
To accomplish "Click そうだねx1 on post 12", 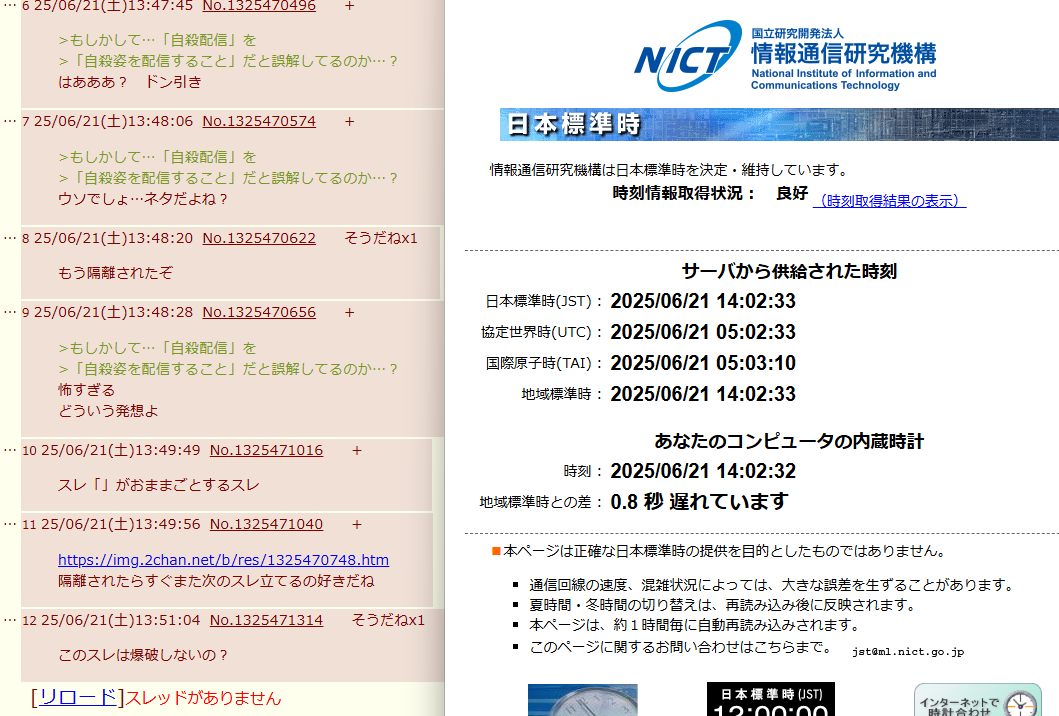I will point(388,620).
